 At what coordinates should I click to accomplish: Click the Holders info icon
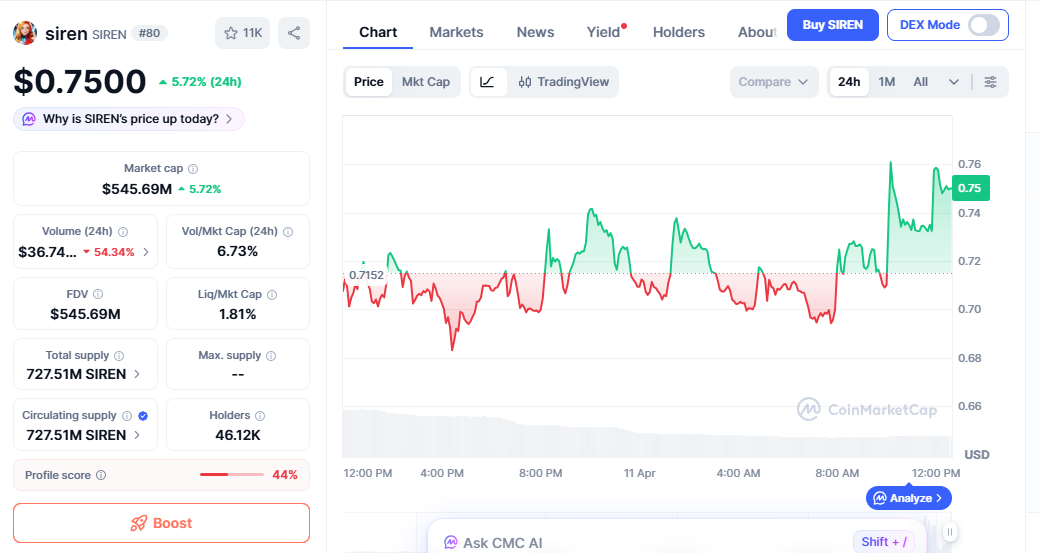[260, 416]
